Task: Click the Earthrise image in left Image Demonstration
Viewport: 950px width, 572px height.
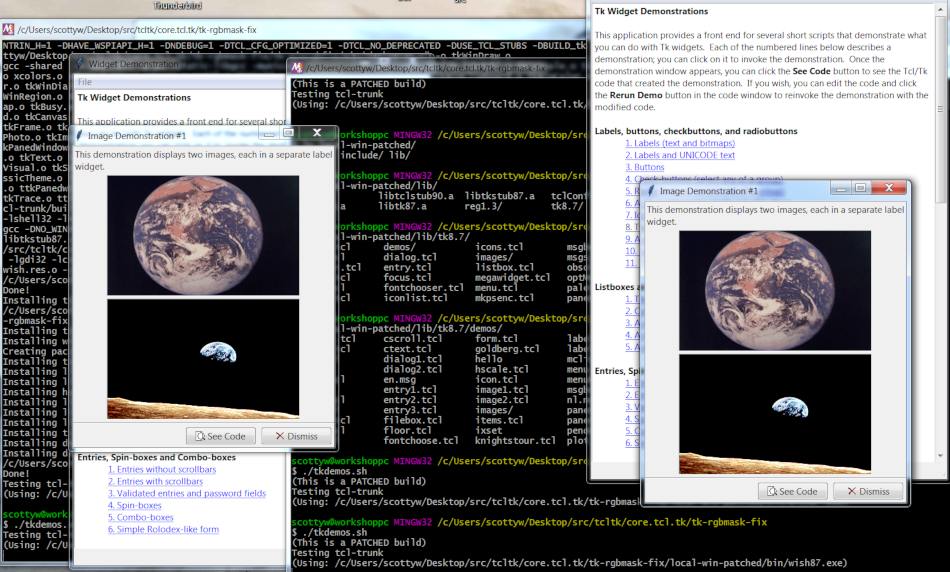Action: pos(203,359)
